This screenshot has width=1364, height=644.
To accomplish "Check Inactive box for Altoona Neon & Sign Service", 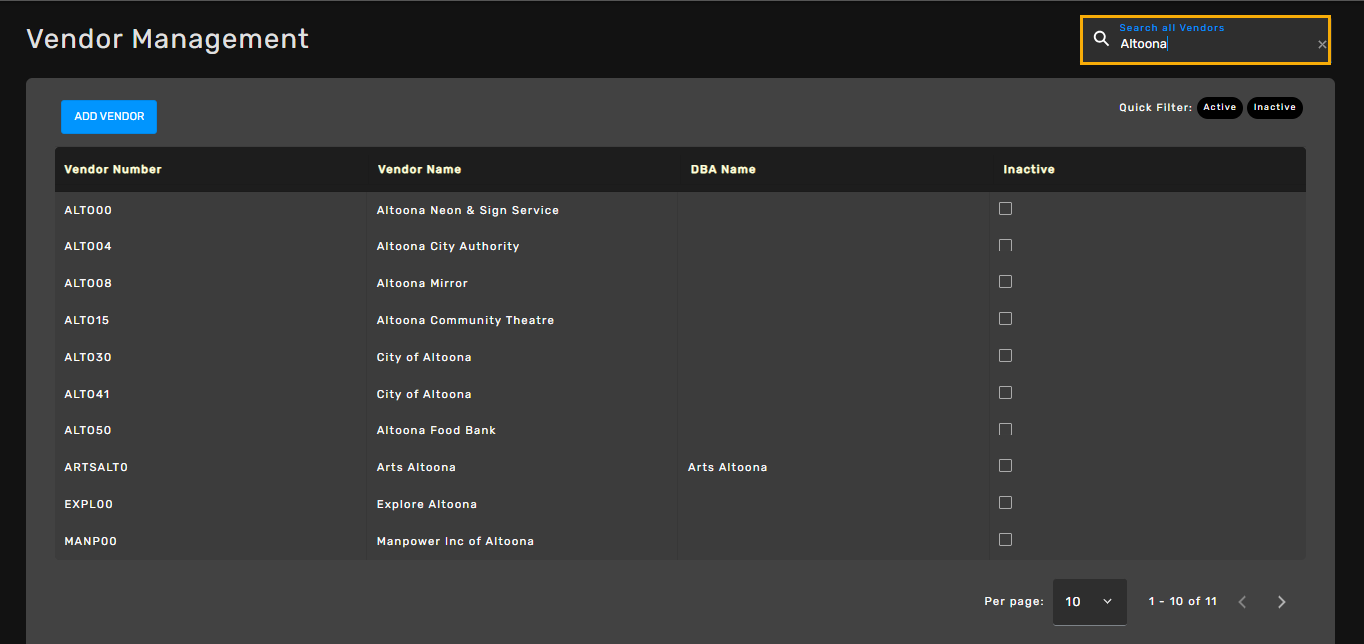I will coord(1005,208).
